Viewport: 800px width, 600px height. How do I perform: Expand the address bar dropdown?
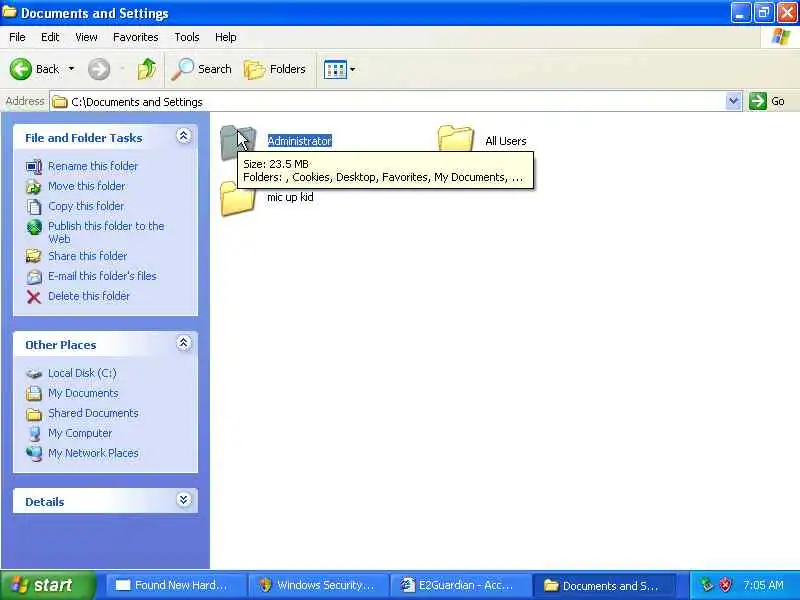[x=733, y=101]
